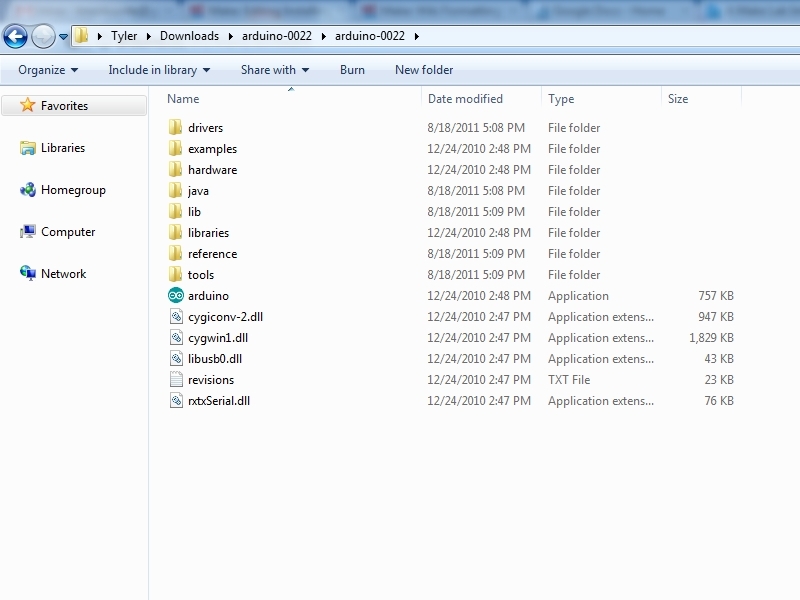Click the last arduino-0022 breadcrumb segment
800x600 pixels.
pos(370,36)
